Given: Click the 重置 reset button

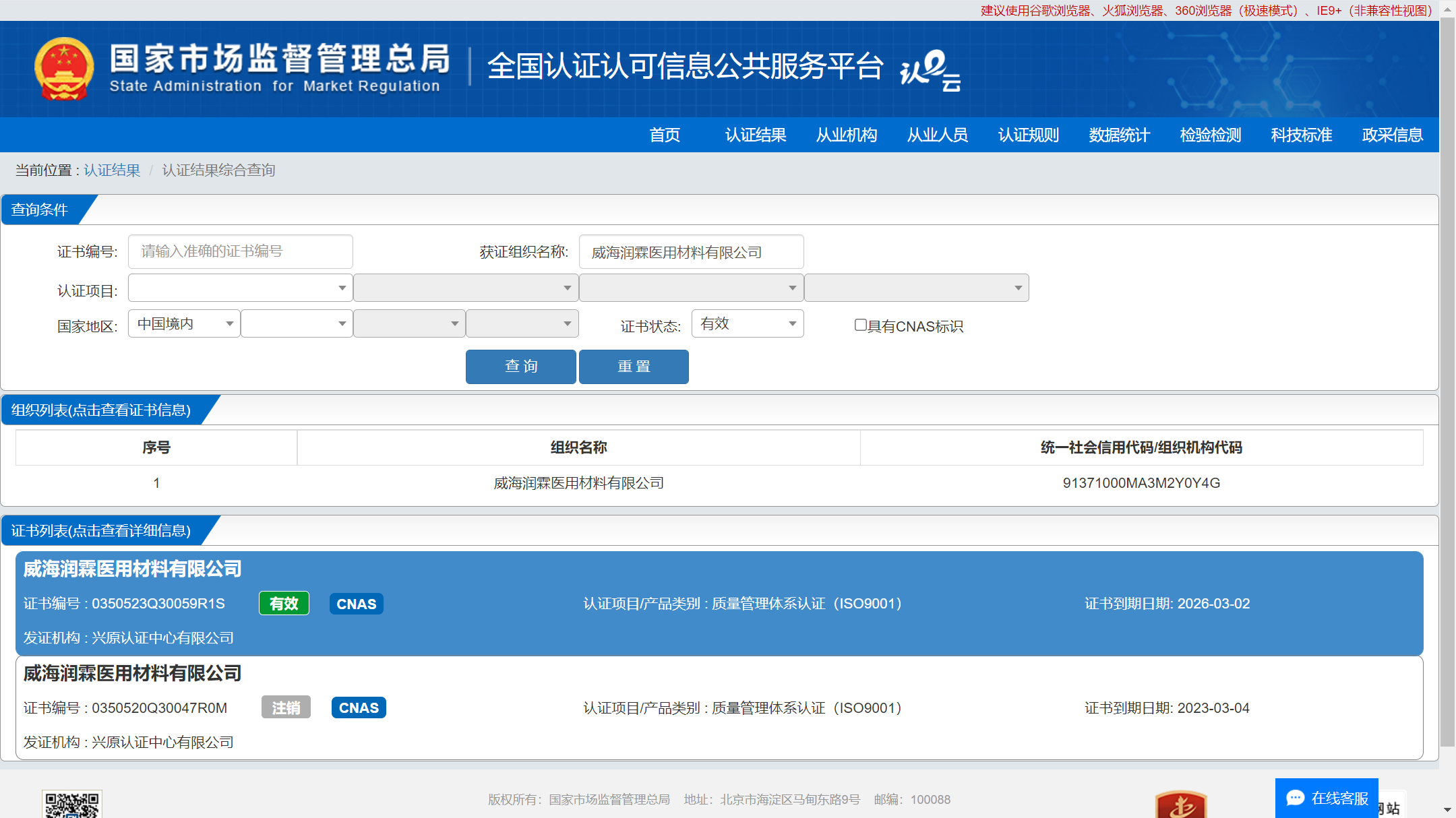Looking at the screenshot, I should click(x=634, y=367).
